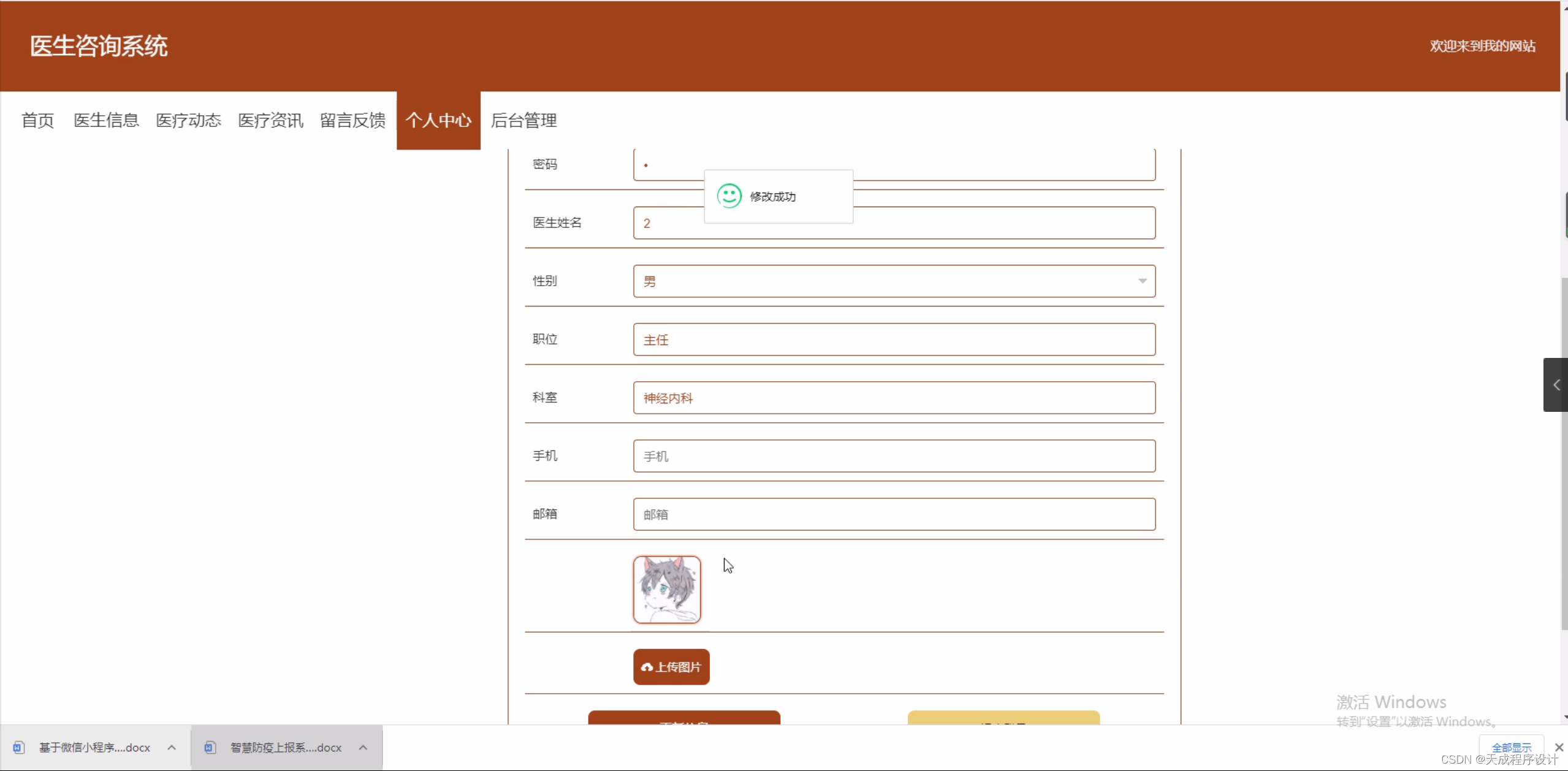Expand options for the 智慧防疫上报系 download
1568x771 pixels.
point(363,747)
